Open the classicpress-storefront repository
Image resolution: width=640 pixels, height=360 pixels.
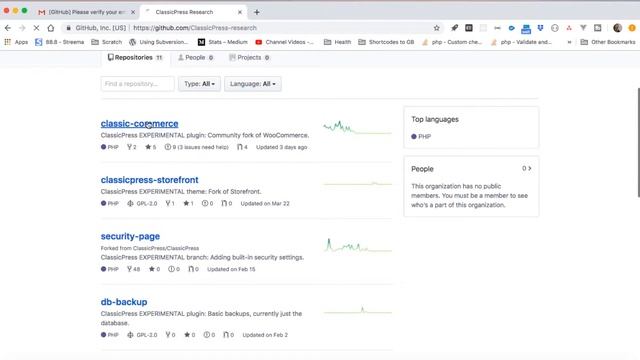(149, 180)
